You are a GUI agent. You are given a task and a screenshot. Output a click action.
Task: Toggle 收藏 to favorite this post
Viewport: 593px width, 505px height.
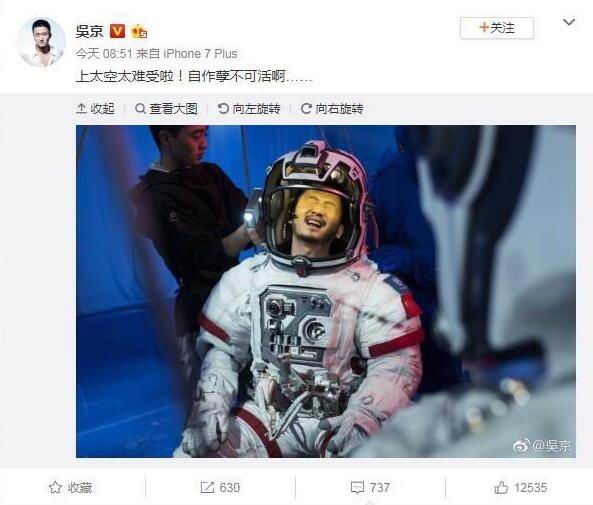point(71,488)
